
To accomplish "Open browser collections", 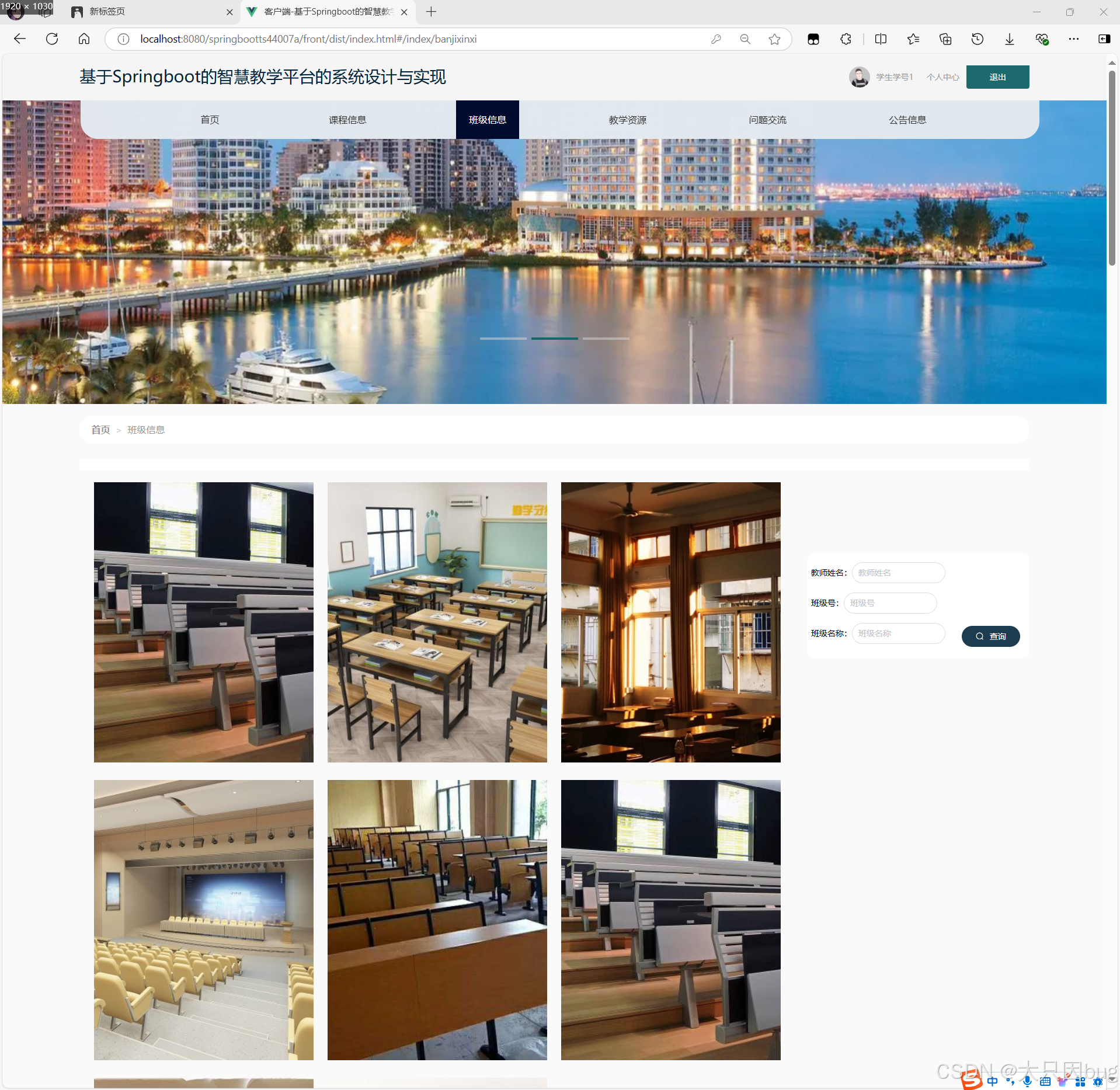I will tap(945, 39).
